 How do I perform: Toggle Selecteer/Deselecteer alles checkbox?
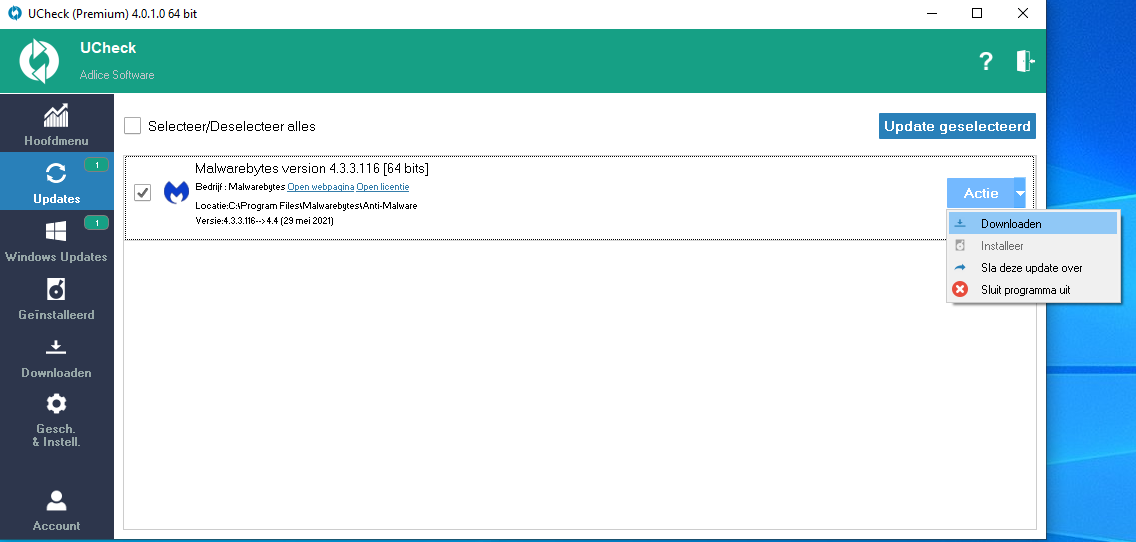(x=133, y=126)
